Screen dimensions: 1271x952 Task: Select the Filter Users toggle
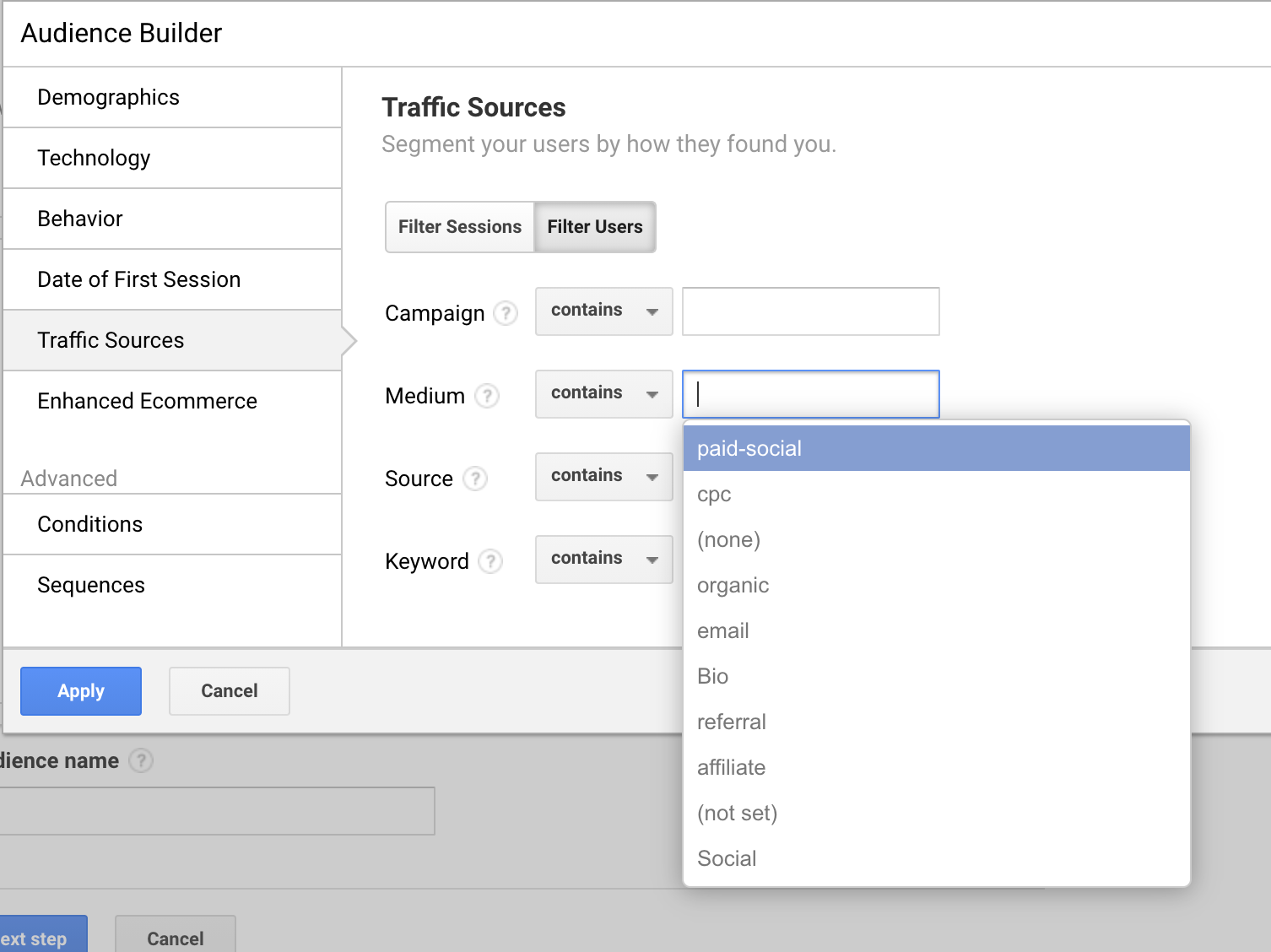[x=595, y=227]
